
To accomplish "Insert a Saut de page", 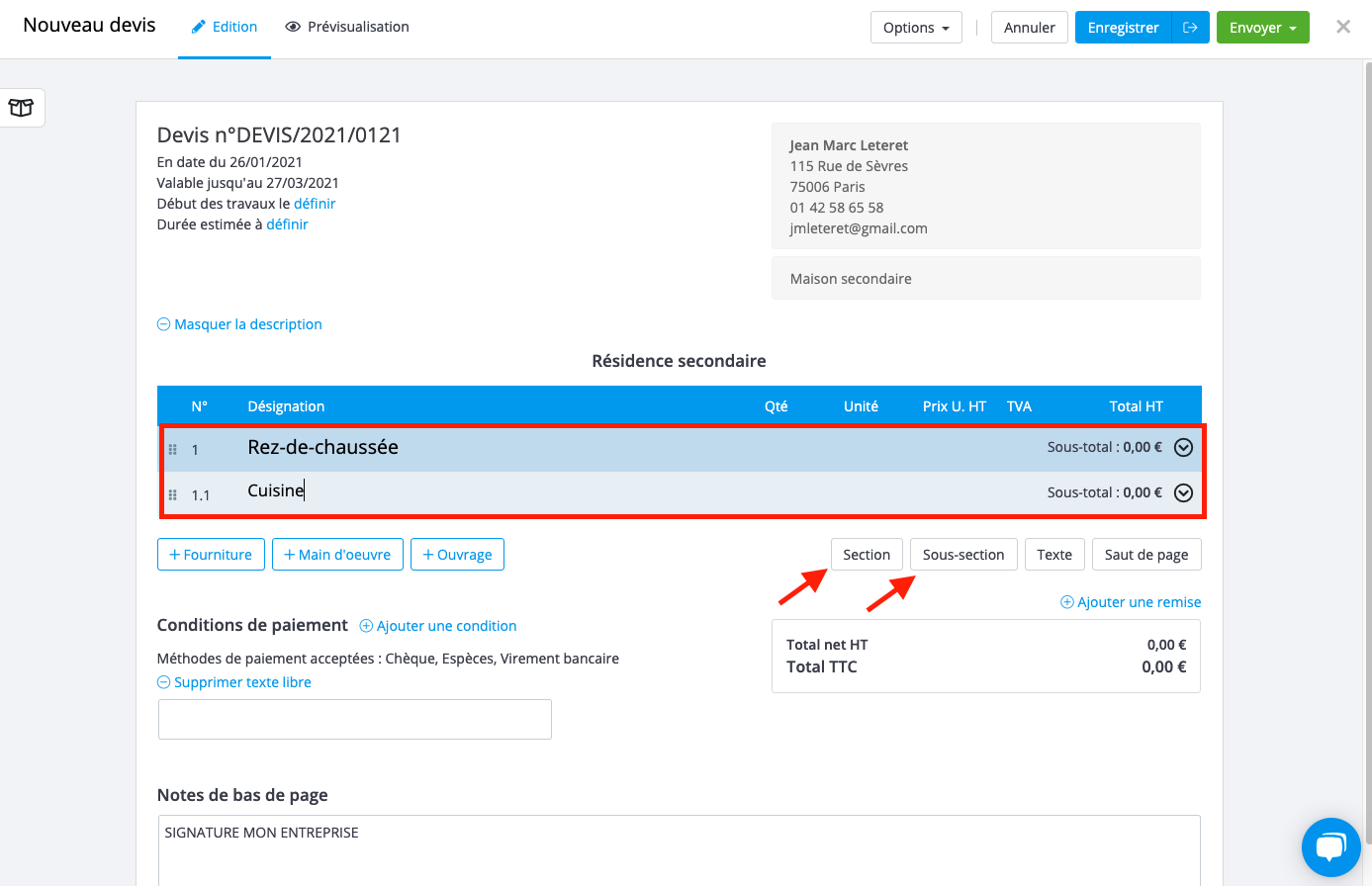I will click(x=1146, y=555).
